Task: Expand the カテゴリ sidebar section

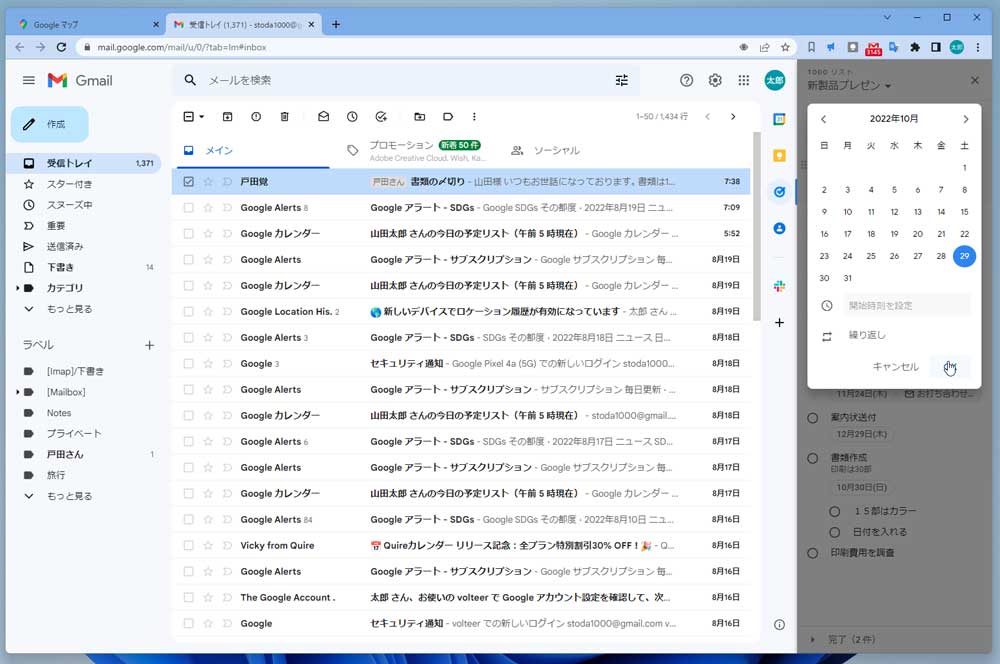Action: click(x=17, y=288)
